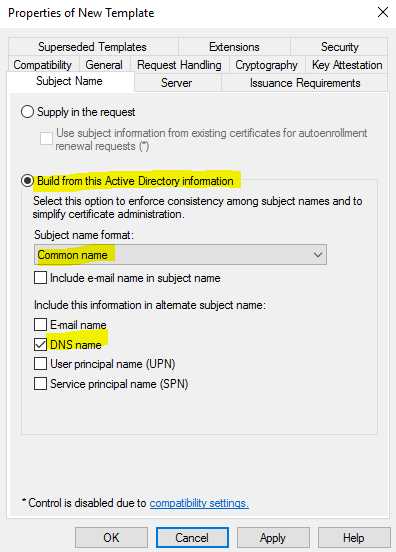The width and height of the screenshot is (396, 552).
Task: Switch to the Compatibility tab
Action: 43,65
